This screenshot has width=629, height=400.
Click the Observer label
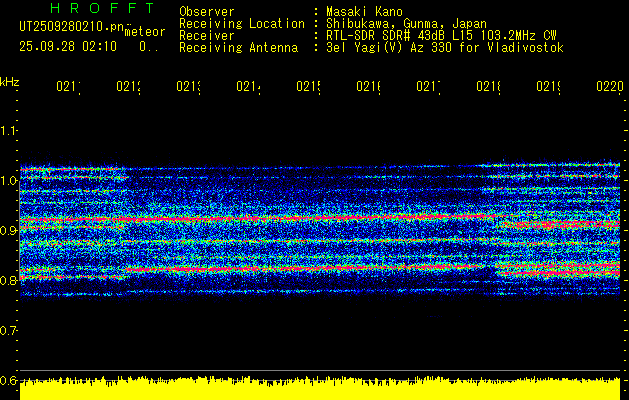tap(207, 11)
